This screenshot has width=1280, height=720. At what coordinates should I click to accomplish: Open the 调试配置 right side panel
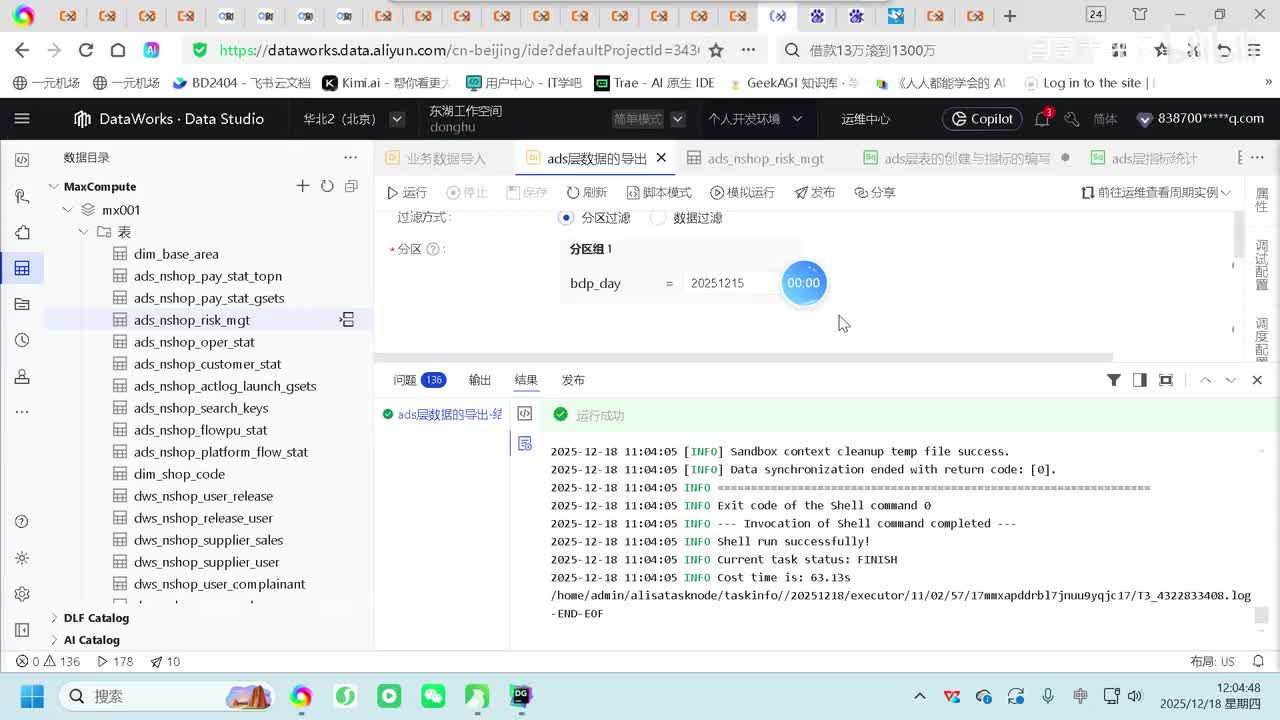pyautogui.click(x=1262, y=265)
